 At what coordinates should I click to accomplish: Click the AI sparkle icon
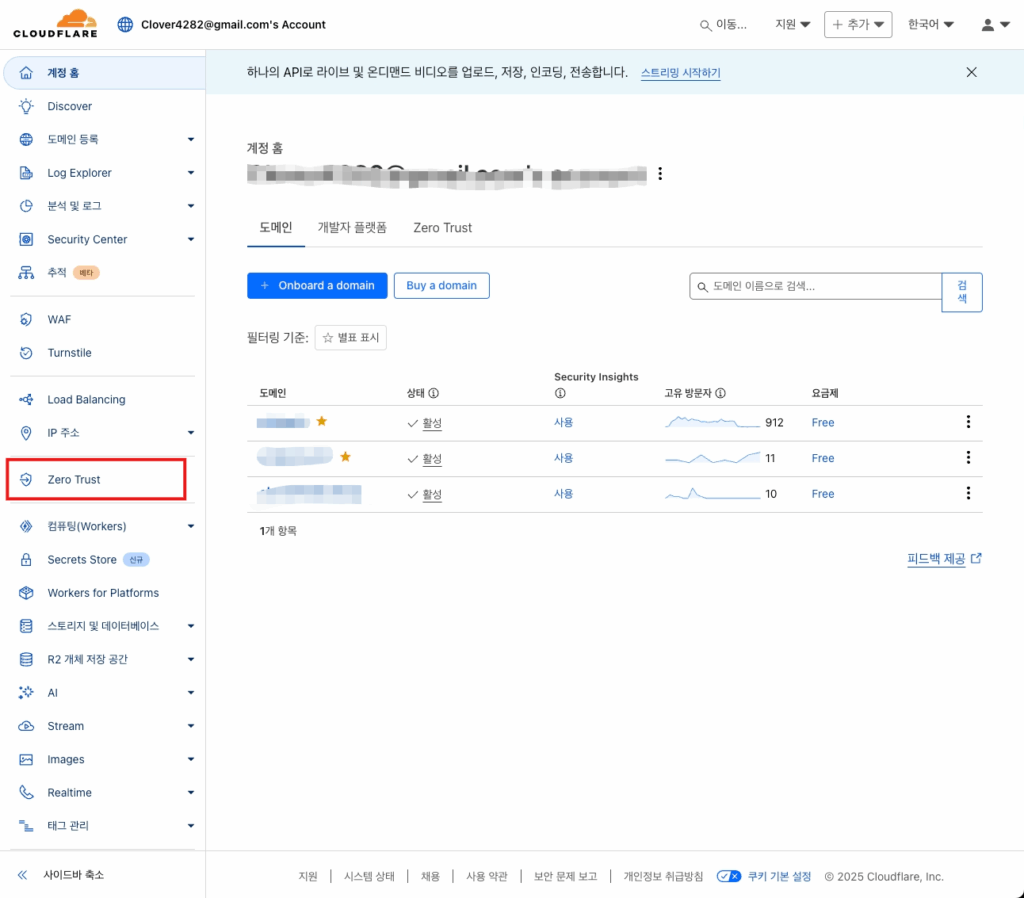26,692
